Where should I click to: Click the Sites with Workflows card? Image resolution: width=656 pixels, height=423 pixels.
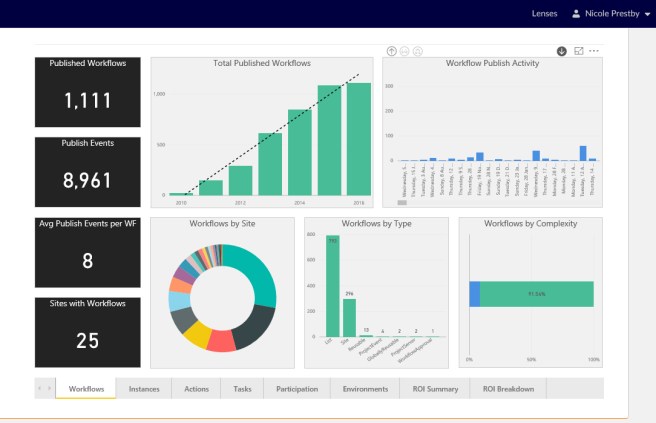[x=88, y=331]
